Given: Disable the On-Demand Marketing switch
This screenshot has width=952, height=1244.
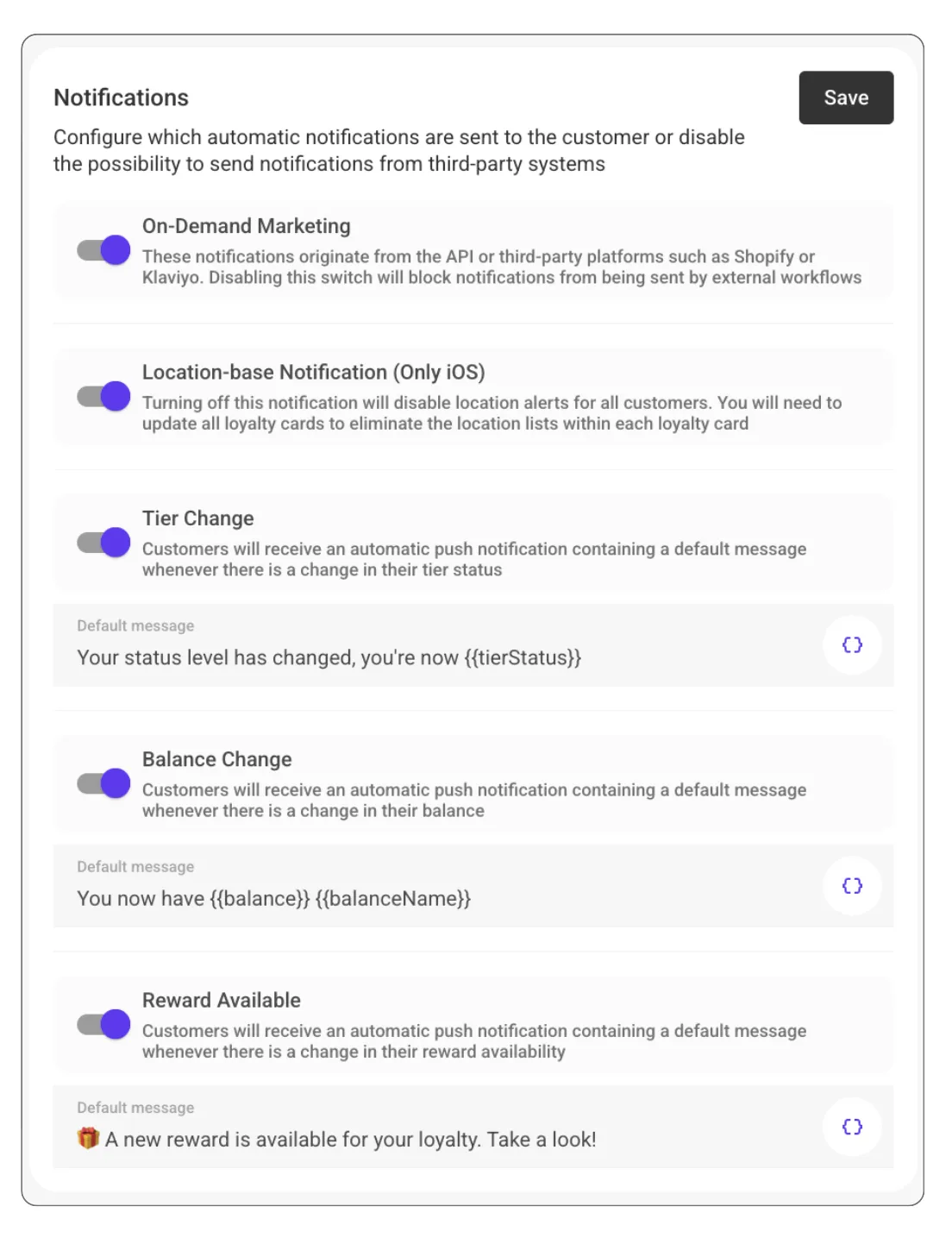Looking at the screenshot, I should coord(103,250).
